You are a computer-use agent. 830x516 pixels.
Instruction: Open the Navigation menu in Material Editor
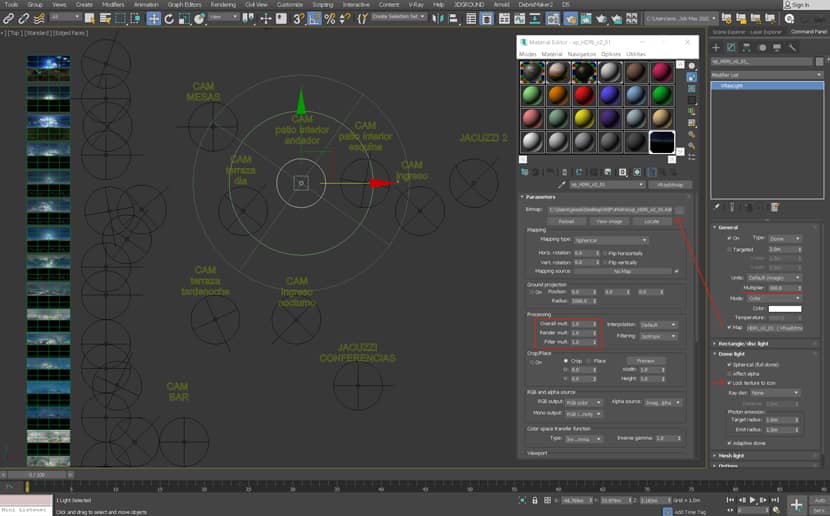(x=582, y=55)
